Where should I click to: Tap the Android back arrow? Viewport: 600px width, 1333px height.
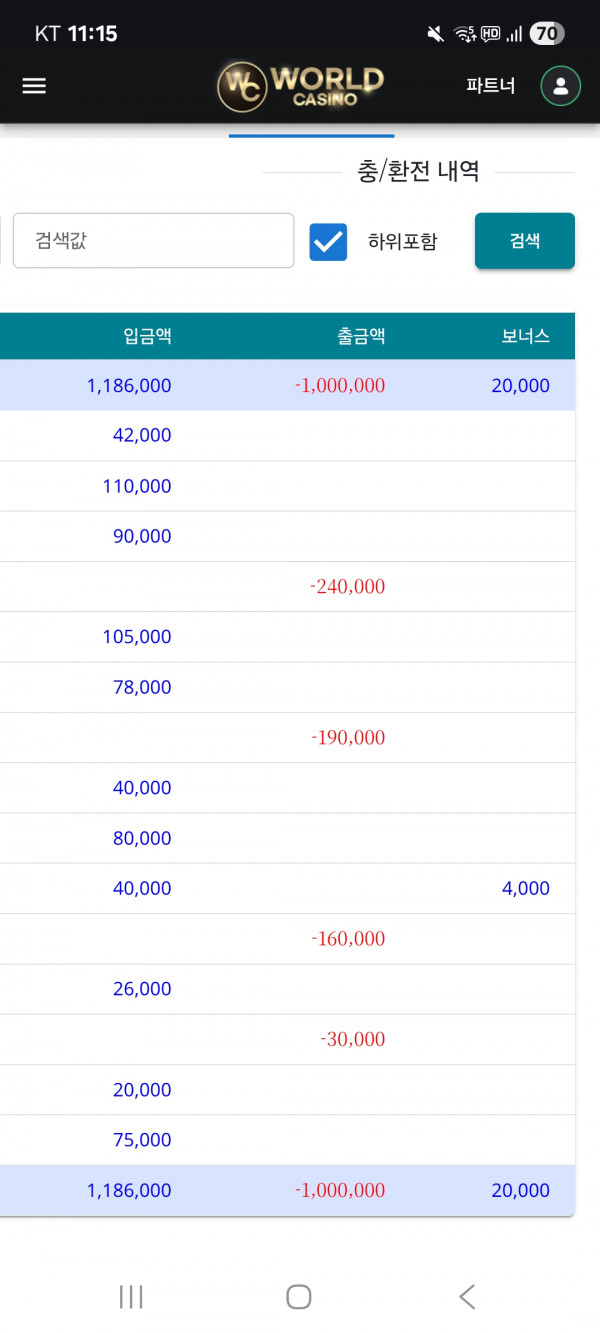pos(467,1297)
